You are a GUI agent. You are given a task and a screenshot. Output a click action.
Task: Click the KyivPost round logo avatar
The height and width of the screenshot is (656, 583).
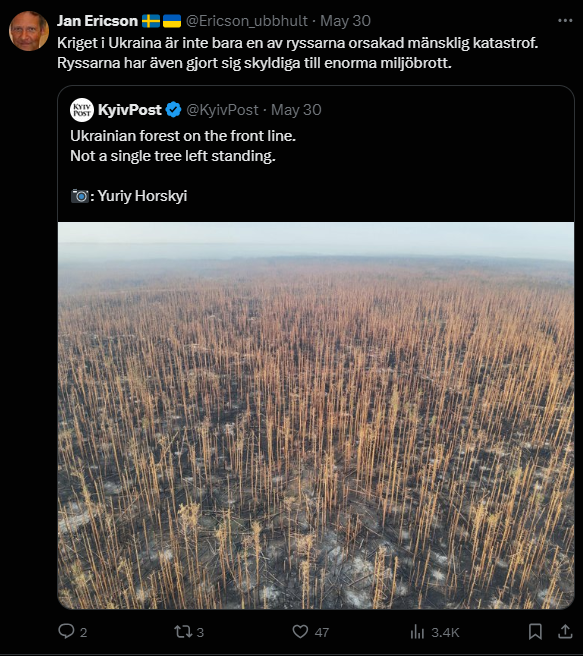(x=82, y=110)
